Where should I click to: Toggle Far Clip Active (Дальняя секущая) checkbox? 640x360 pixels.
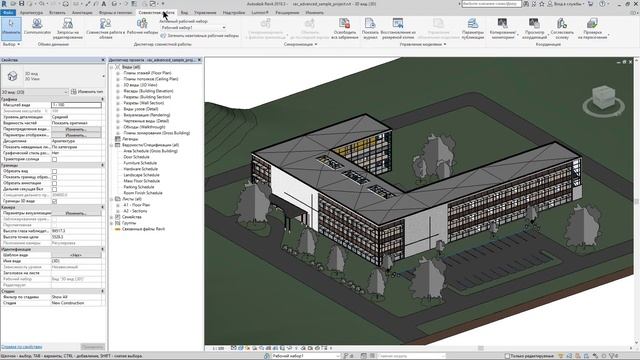(x=54, y=189)
